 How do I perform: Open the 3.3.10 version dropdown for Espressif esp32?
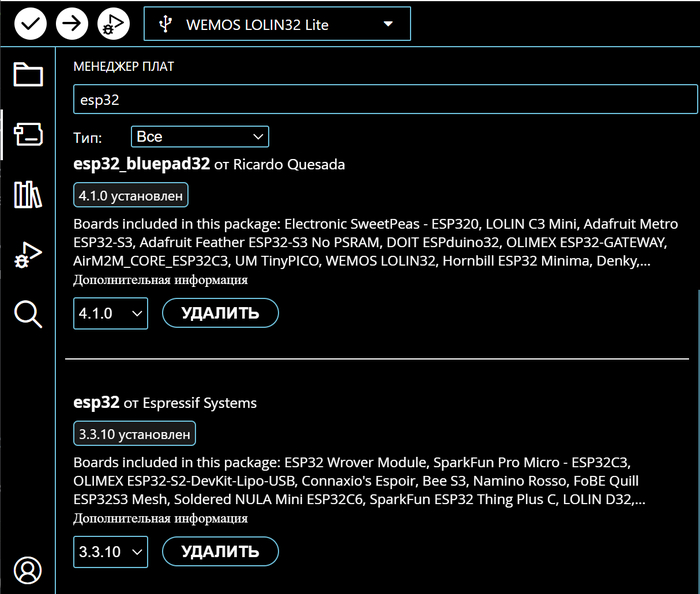[x=111, y=552]
